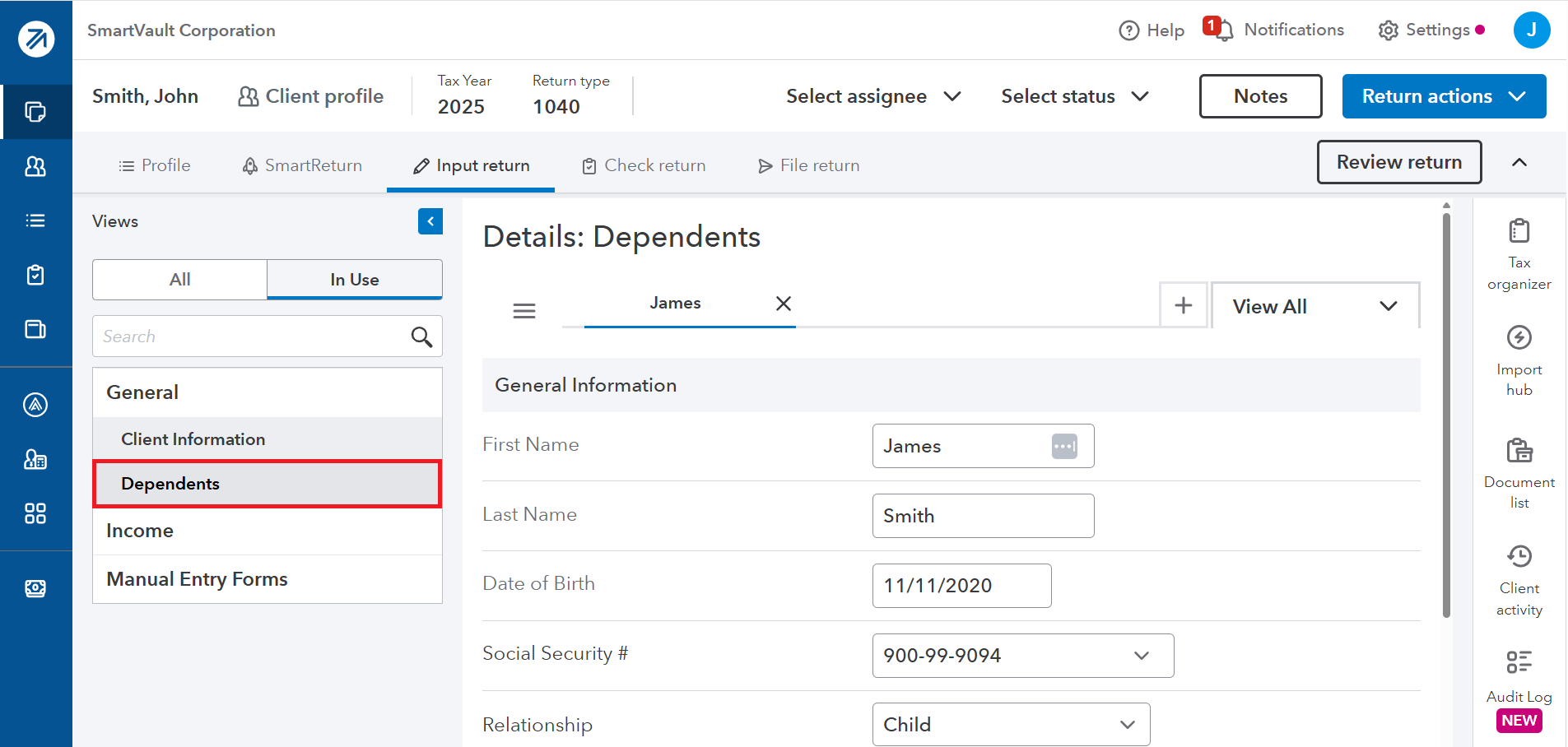1568x747 pixels.
Task: Open the building calculator icon in sidebar
Action: (x=35, y=459)
